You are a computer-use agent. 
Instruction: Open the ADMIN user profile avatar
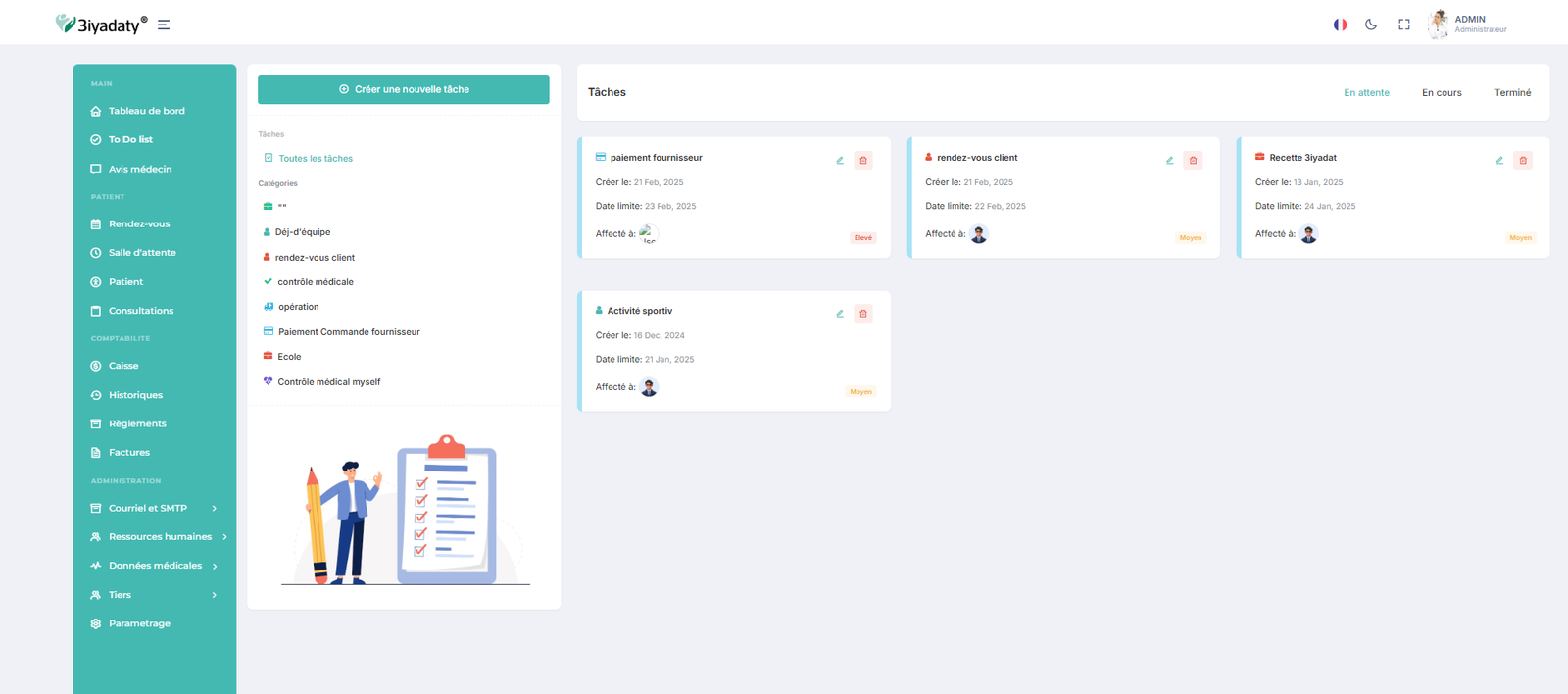tap(1438, 25)
